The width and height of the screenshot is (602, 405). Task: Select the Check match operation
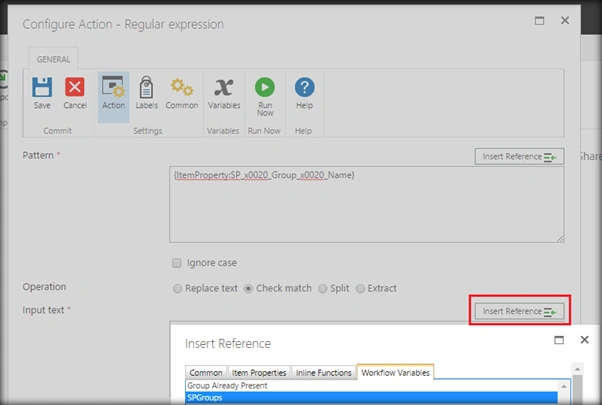click(248, 289)
